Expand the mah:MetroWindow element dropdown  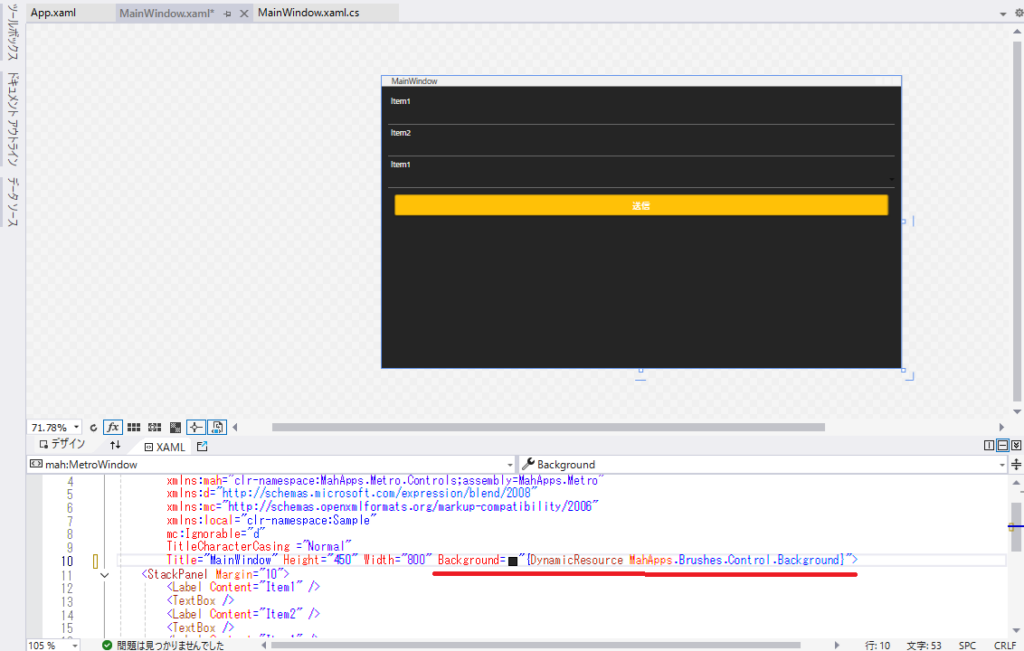click(510, 465)
